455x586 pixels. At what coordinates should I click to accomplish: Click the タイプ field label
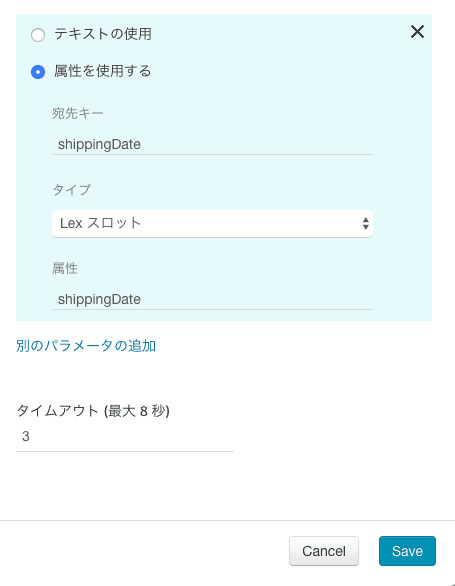coord(71,190)
